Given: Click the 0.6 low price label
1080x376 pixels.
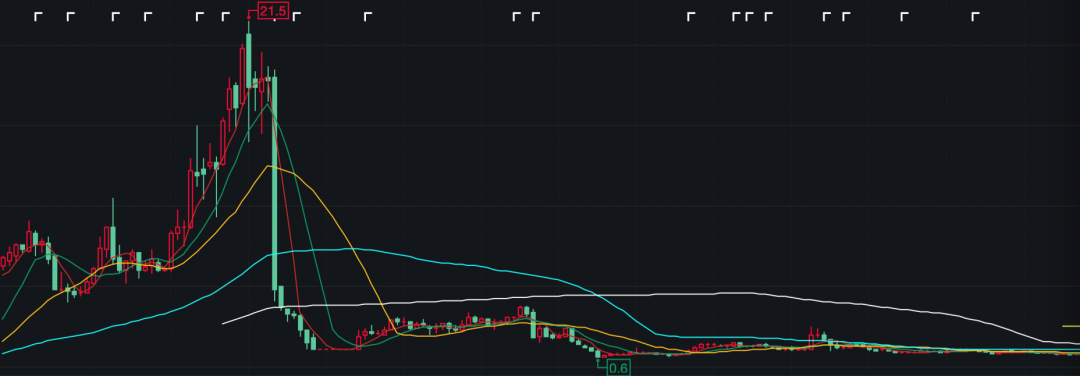Looking at the screenshot, I should [x=619, y=368].
